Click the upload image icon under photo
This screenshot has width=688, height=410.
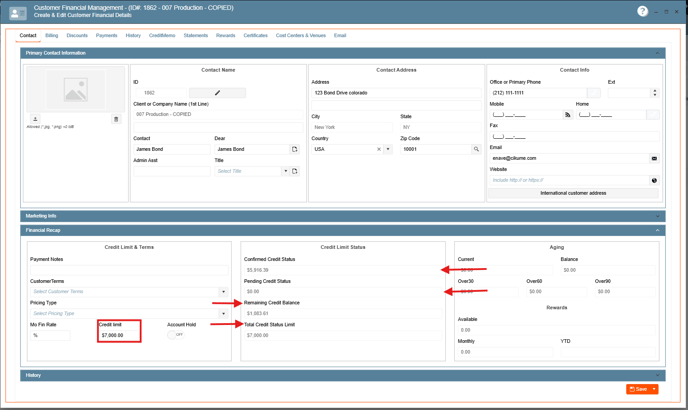point(36,119)
